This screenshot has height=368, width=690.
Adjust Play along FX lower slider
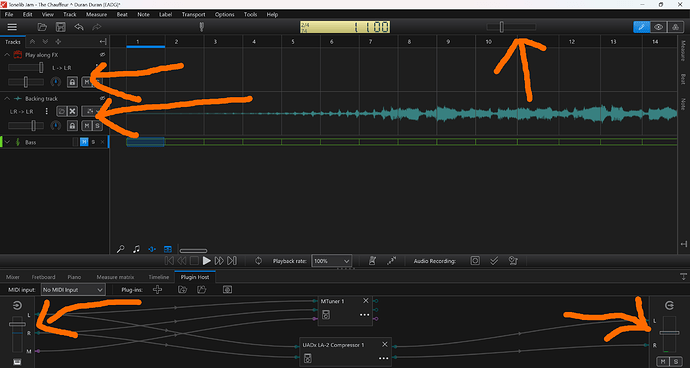pos(26,82)
